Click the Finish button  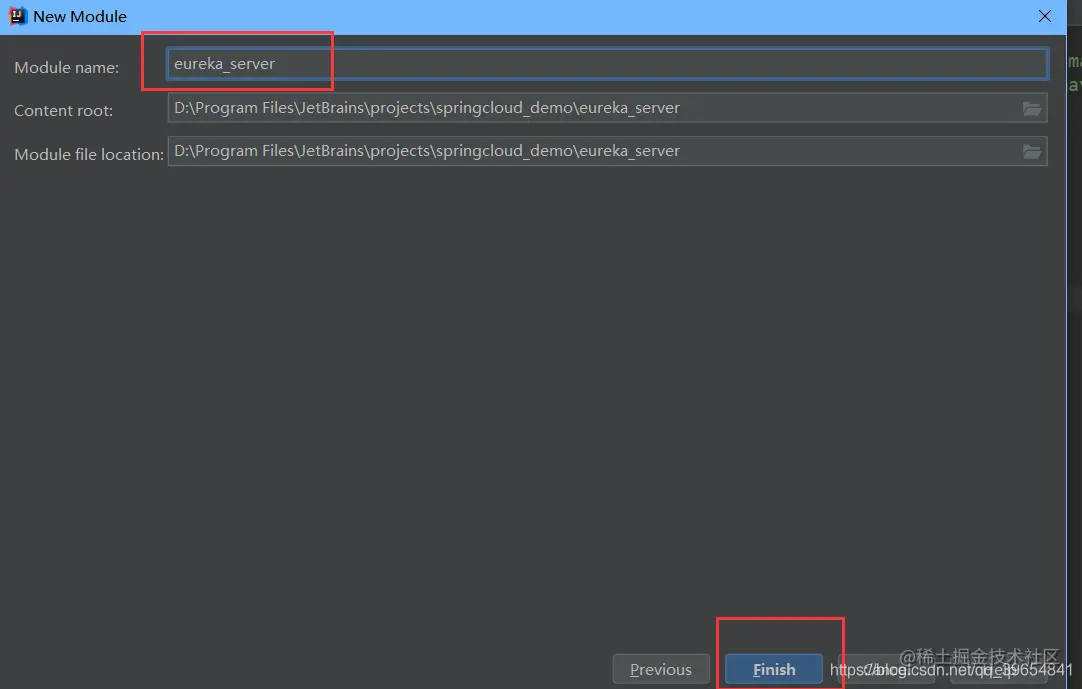pyautogui.click(x=774, y=669)
